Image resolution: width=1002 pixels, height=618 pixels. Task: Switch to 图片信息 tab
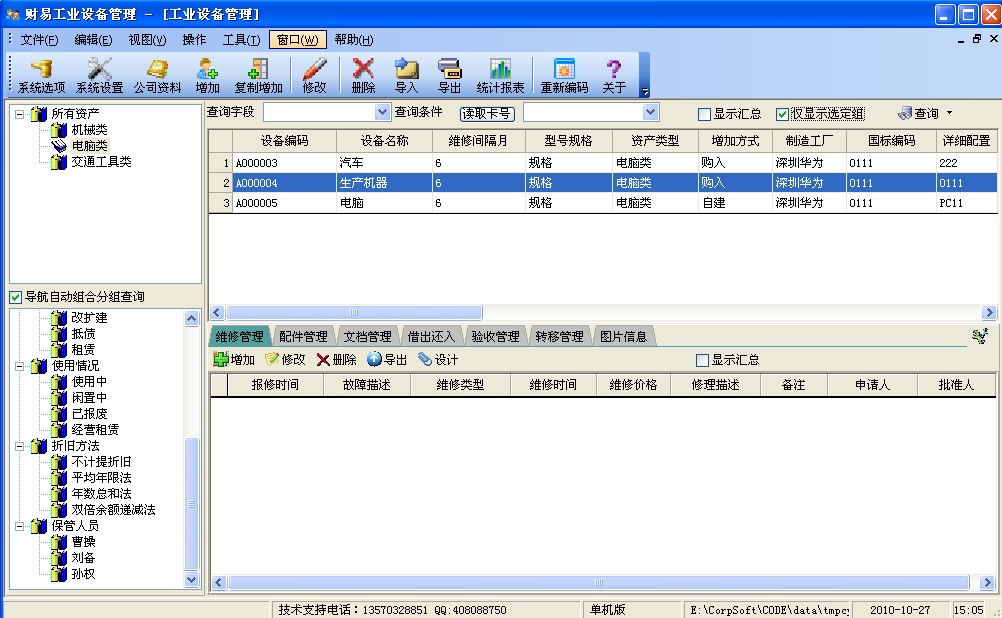pyautogui.click(x=623, y=337)
